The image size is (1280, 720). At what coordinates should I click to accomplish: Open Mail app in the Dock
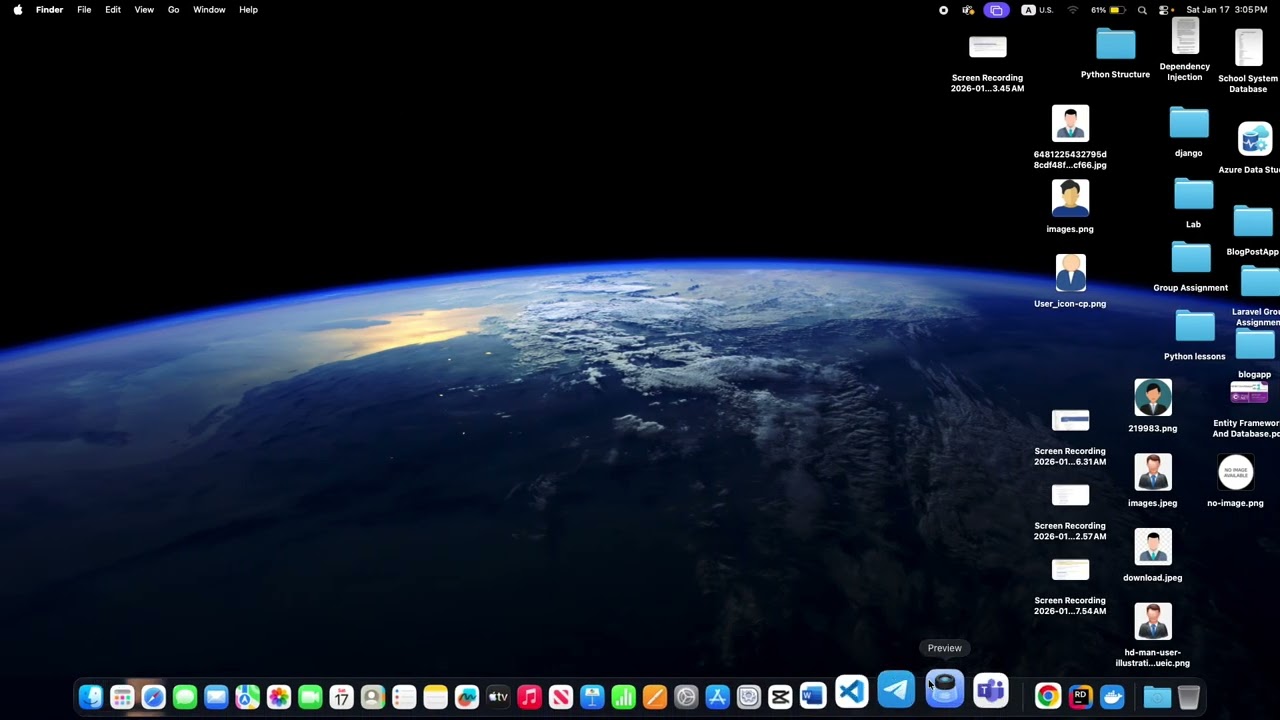216,697
